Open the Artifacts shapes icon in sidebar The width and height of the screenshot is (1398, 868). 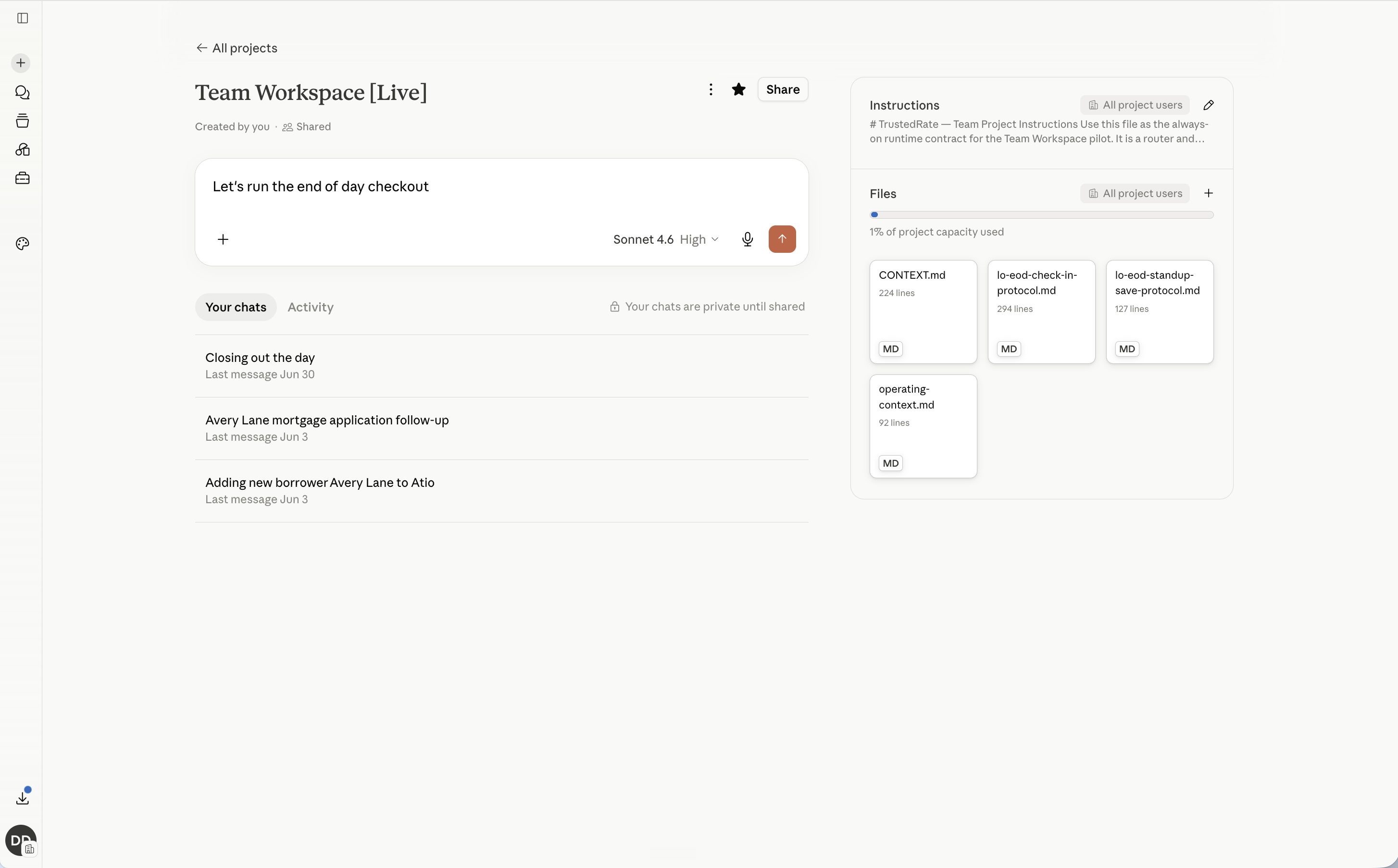pyautogui.click(x=23, y=150)
